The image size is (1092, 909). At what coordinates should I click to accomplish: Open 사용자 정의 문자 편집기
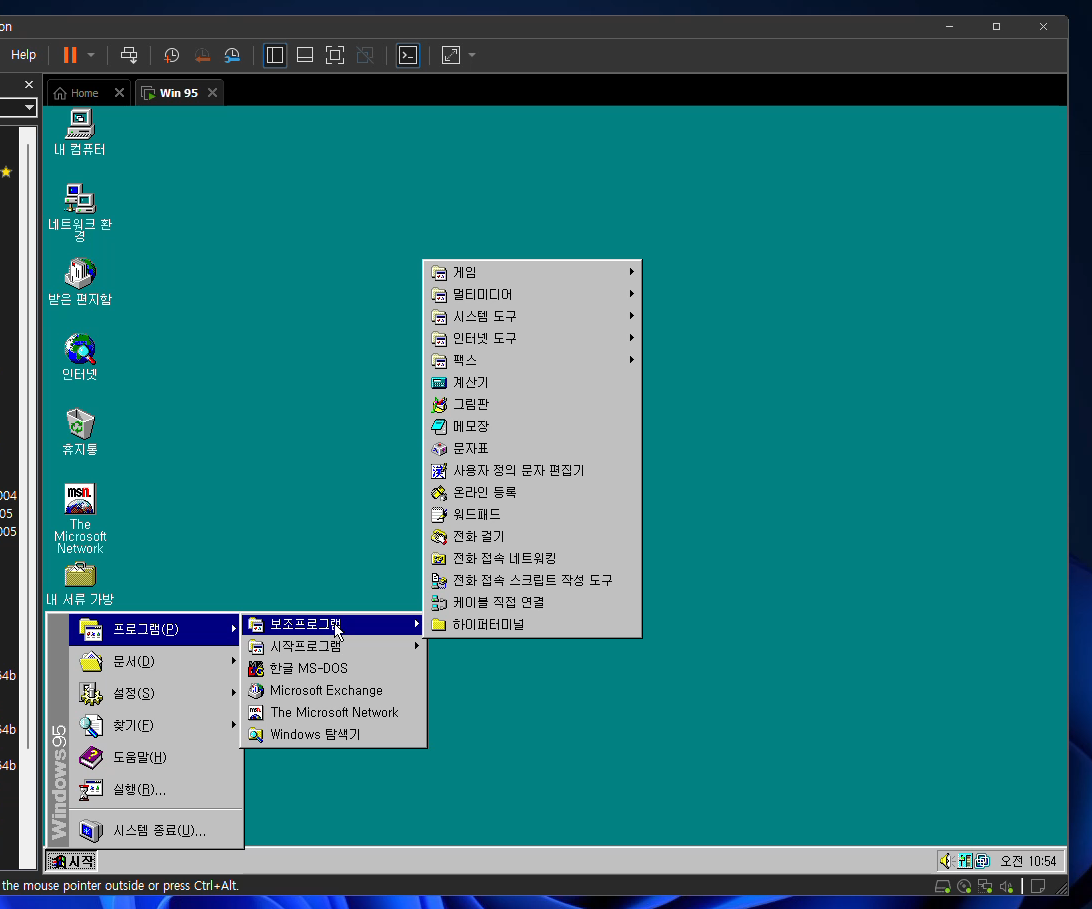click(x=532, y=470)
